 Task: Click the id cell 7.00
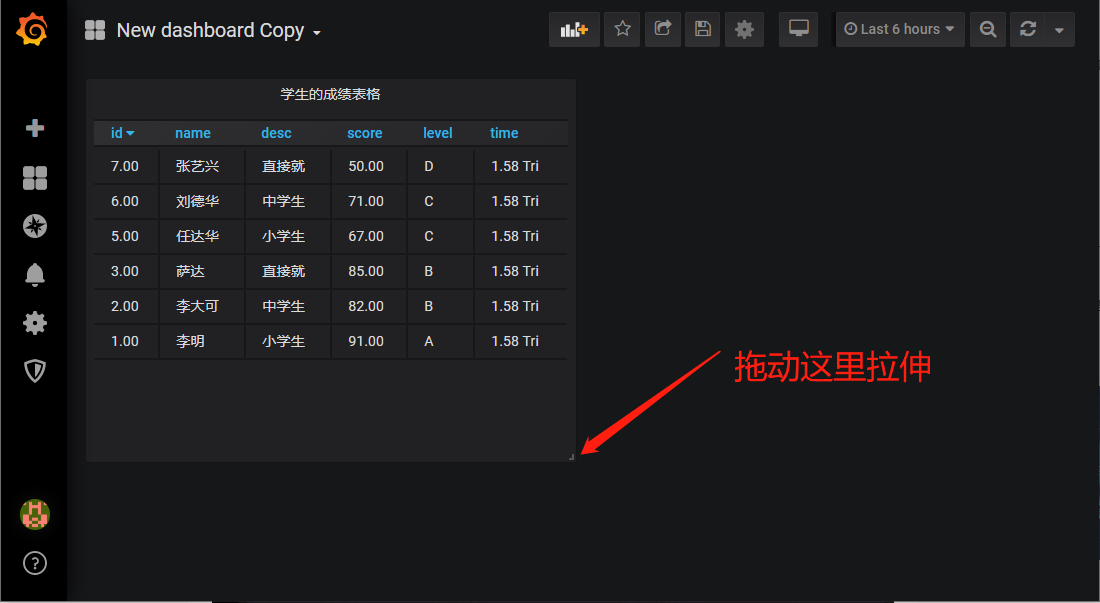126,166
